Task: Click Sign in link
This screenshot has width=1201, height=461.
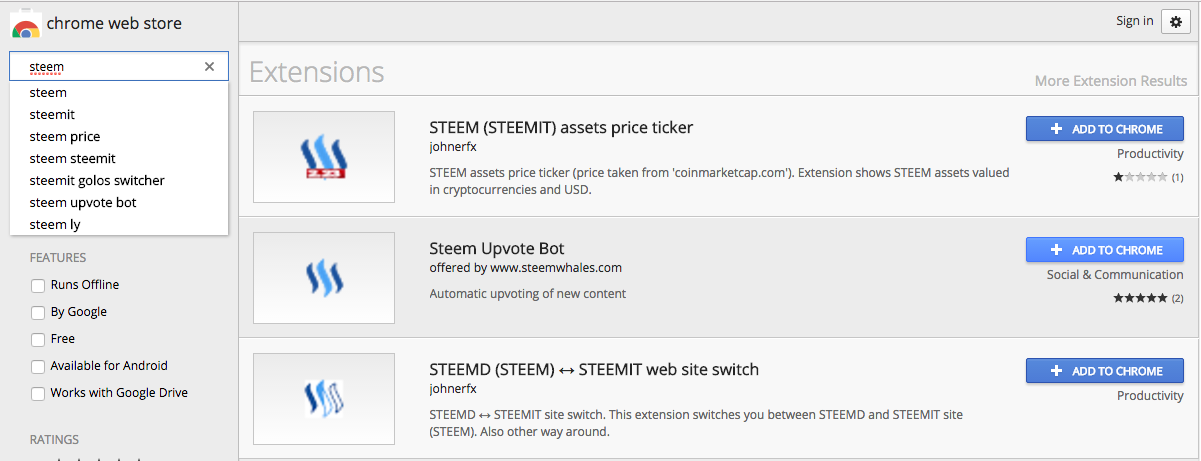Action: tap(1134, 21)
